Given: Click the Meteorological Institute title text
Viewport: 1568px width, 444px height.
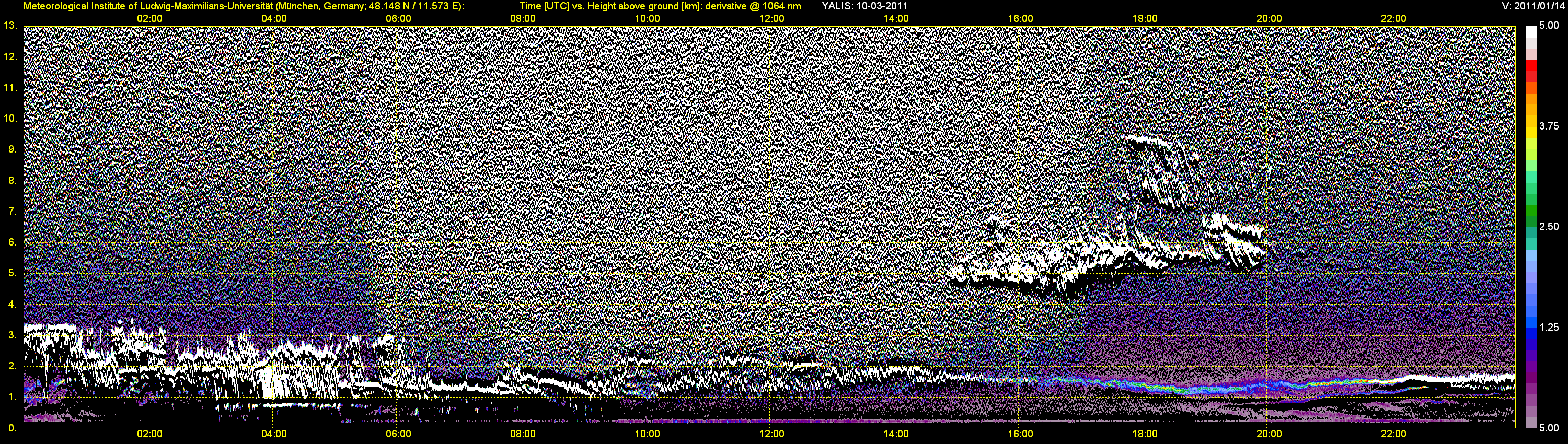Looking at the screenshot, I should 244,6.
